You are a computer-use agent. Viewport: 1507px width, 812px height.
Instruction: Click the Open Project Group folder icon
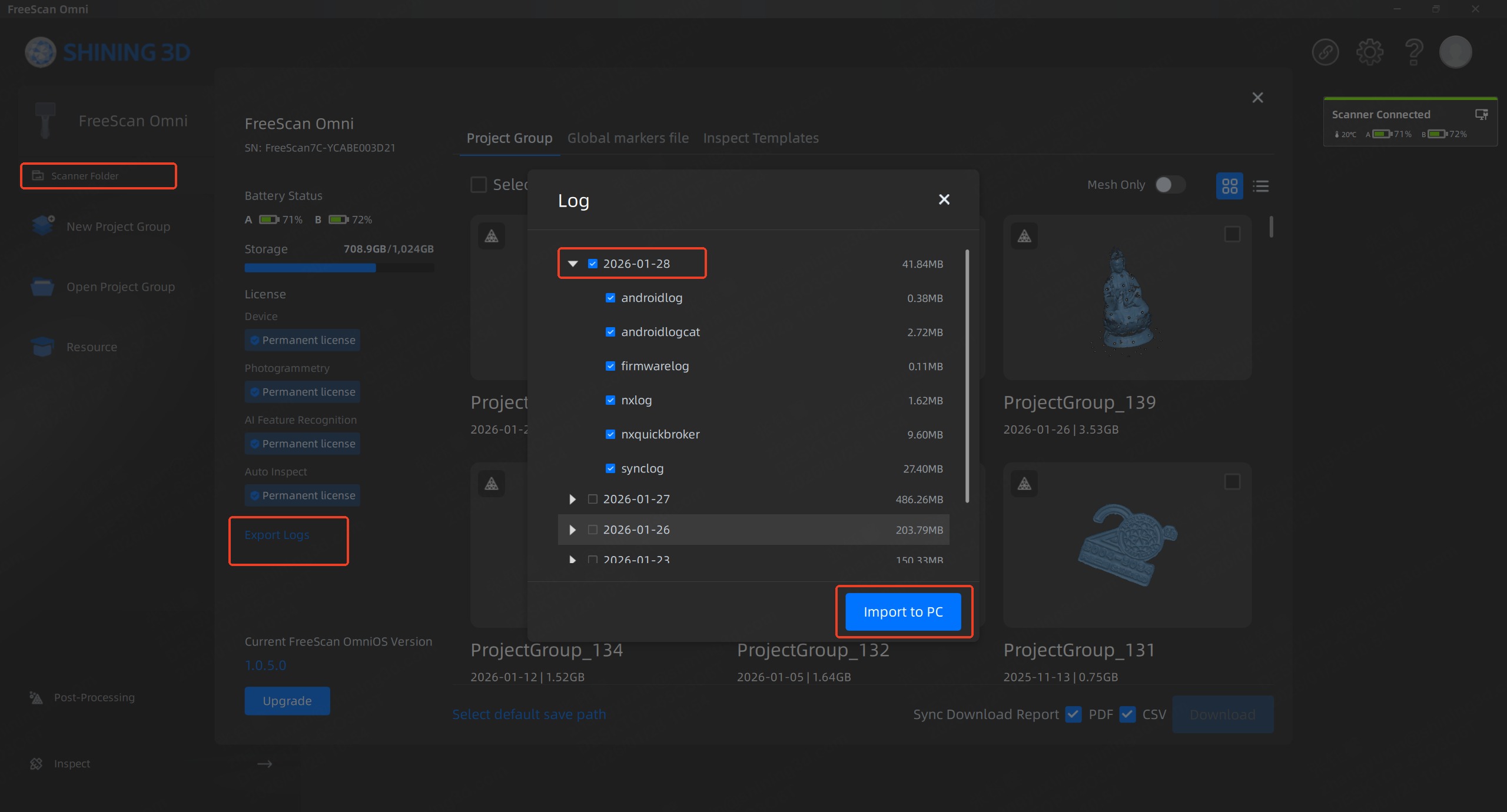(x=42, y=287)
